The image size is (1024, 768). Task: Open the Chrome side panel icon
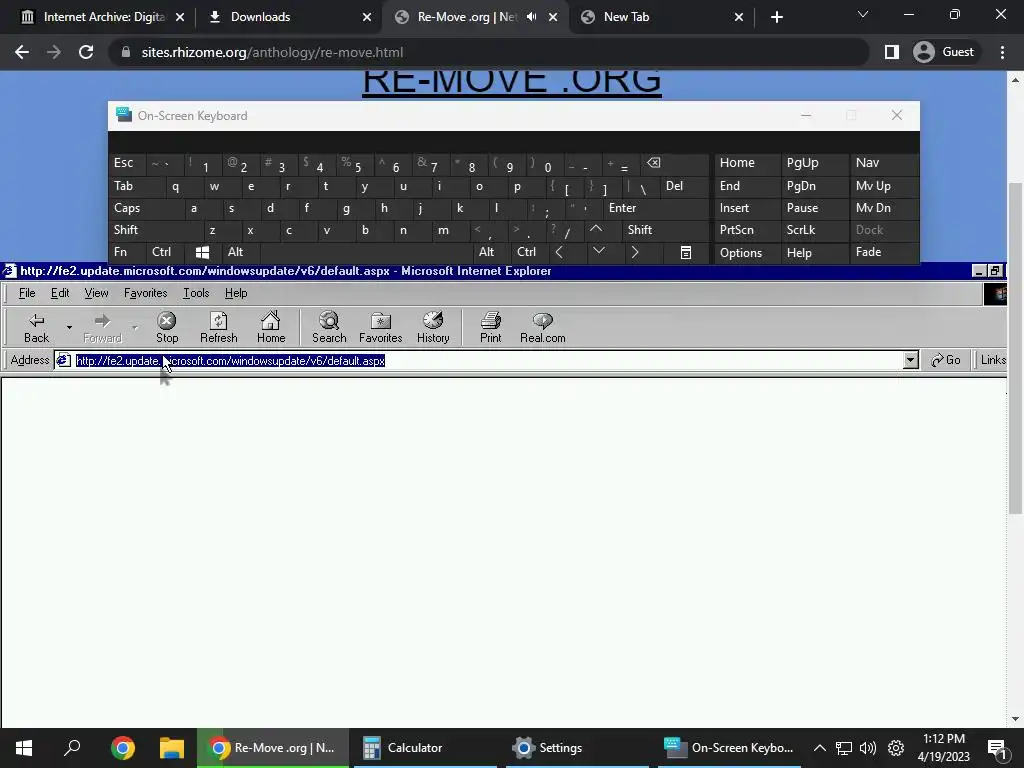pos(891,52)
